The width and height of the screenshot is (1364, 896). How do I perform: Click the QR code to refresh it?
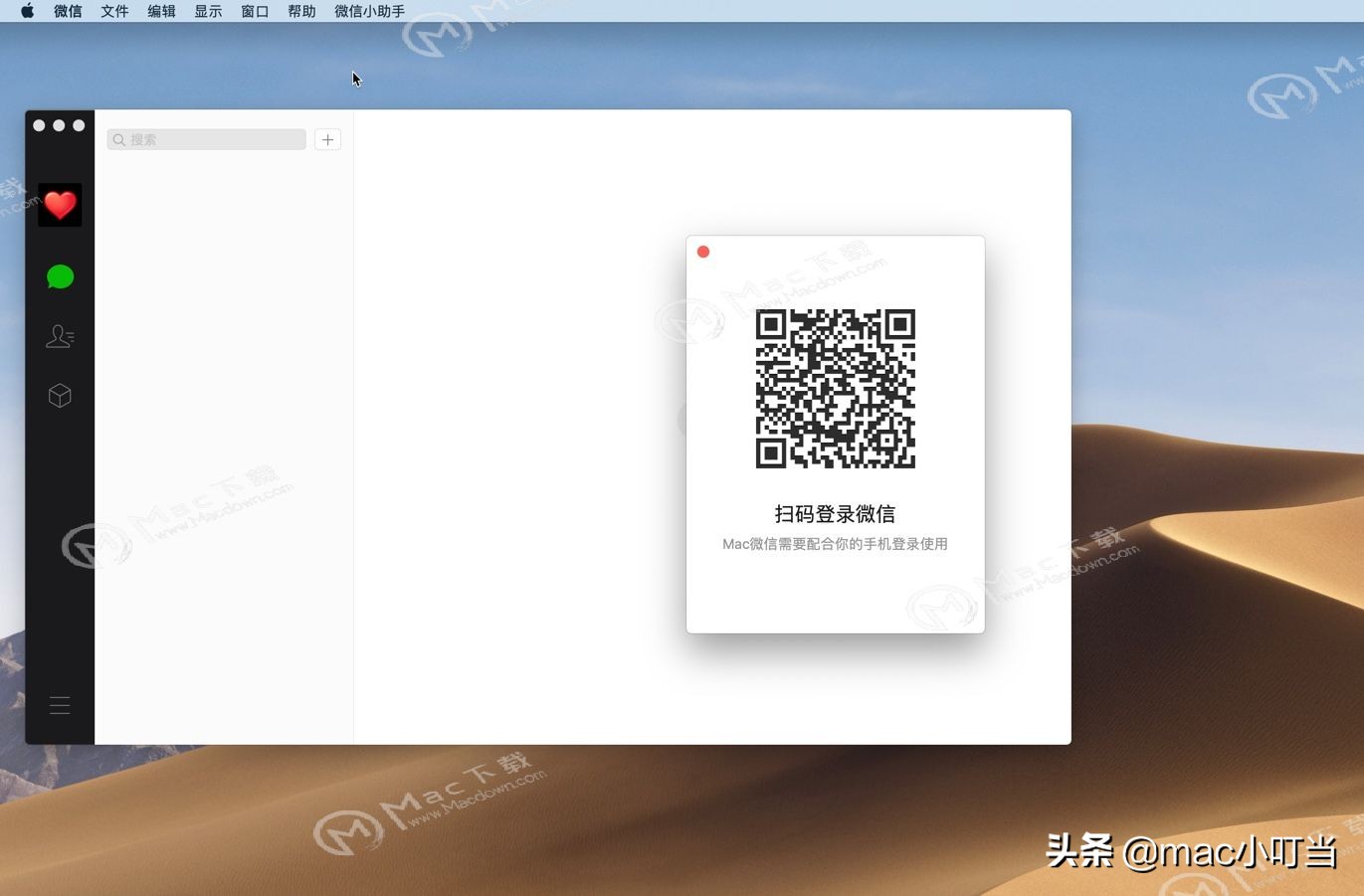[x=835, y=389]
